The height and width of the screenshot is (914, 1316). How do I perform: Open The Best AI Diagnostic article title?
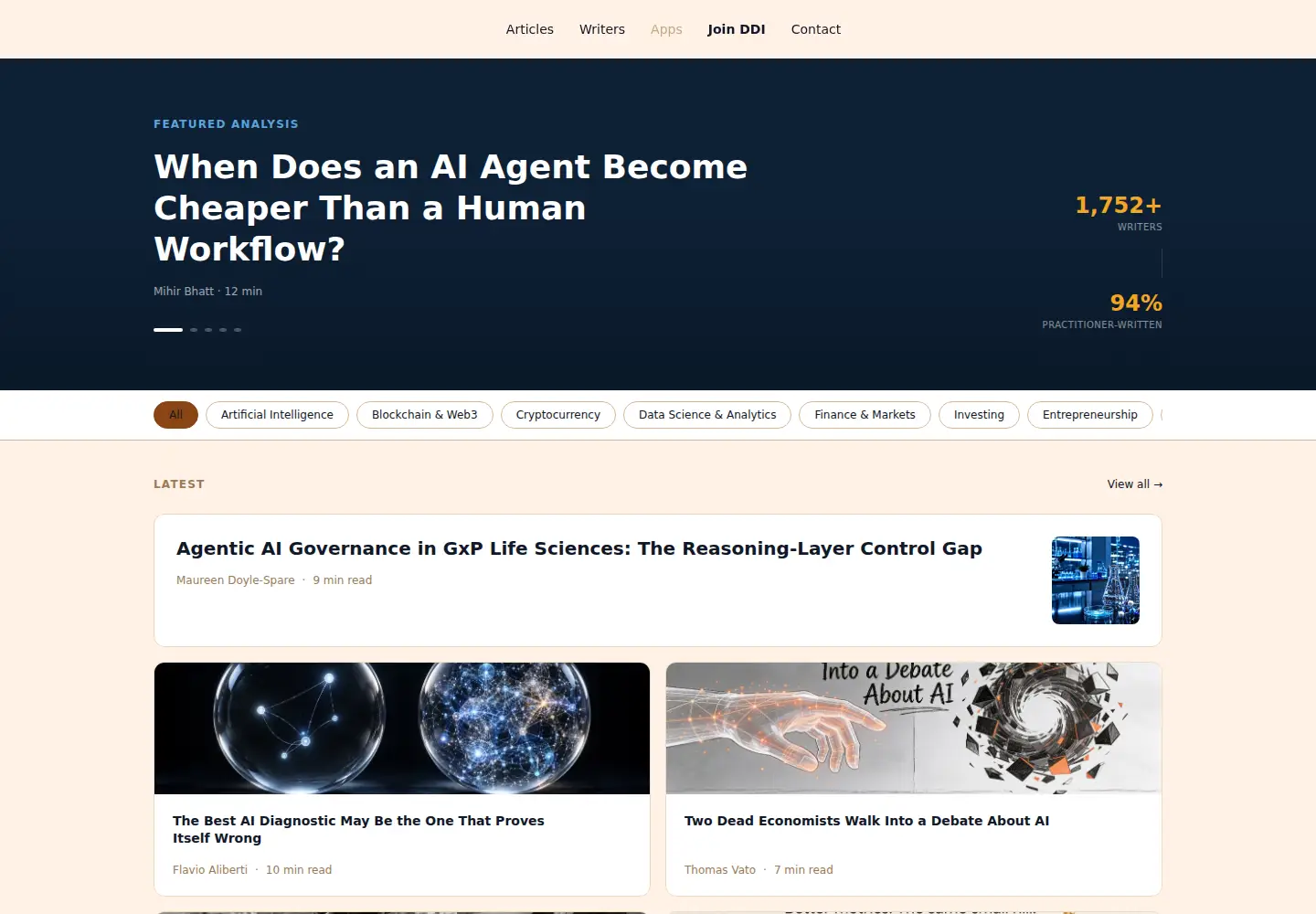pos(358,829)
